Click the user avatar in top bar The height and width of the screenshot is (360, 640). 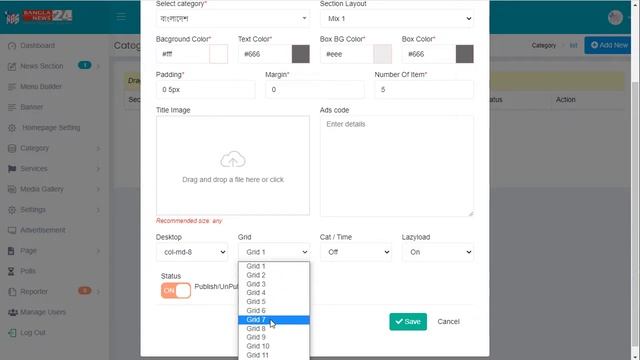click(615, 18)
